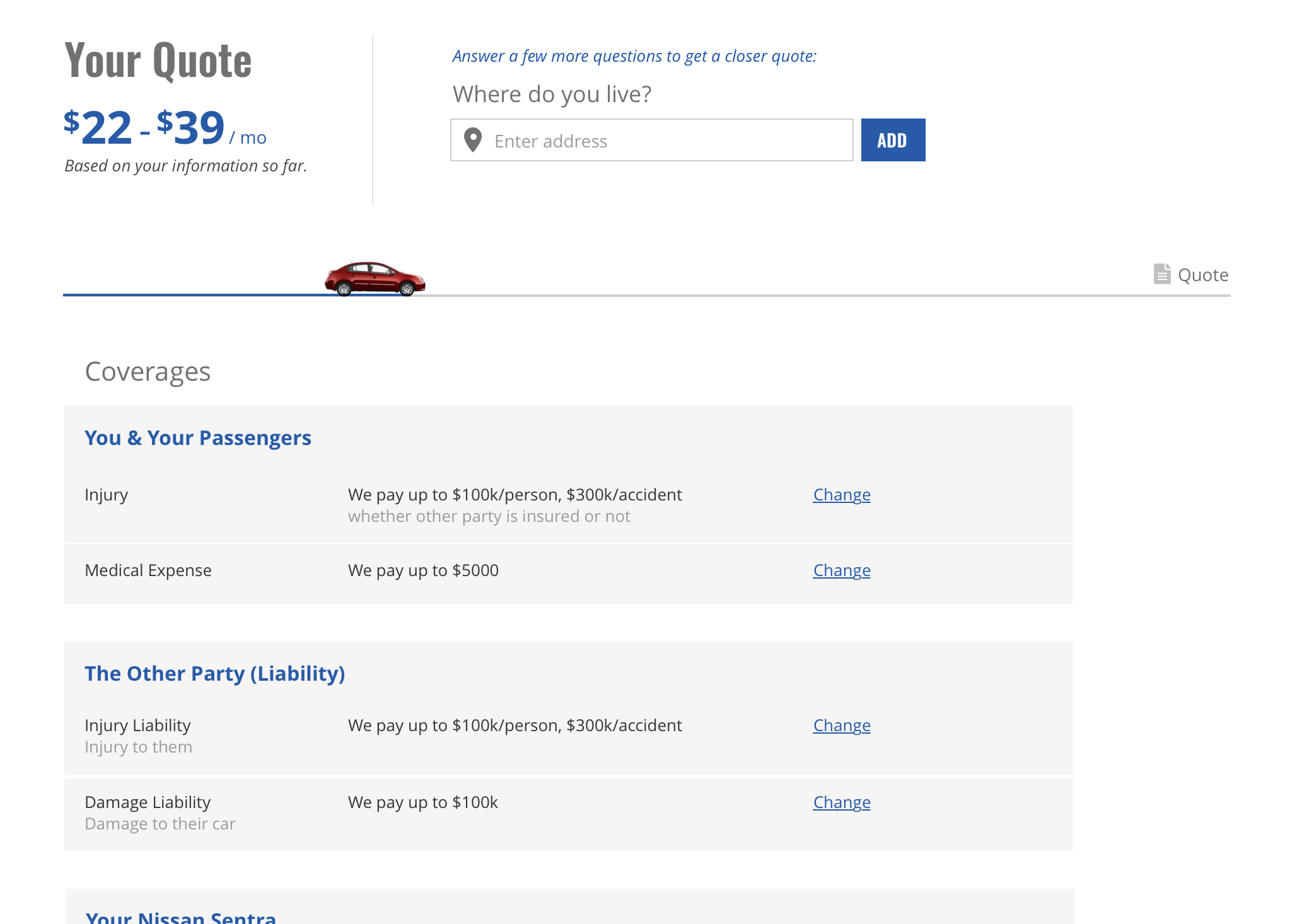
Task: Click the red car progress icon
Action: pos(375,278)
